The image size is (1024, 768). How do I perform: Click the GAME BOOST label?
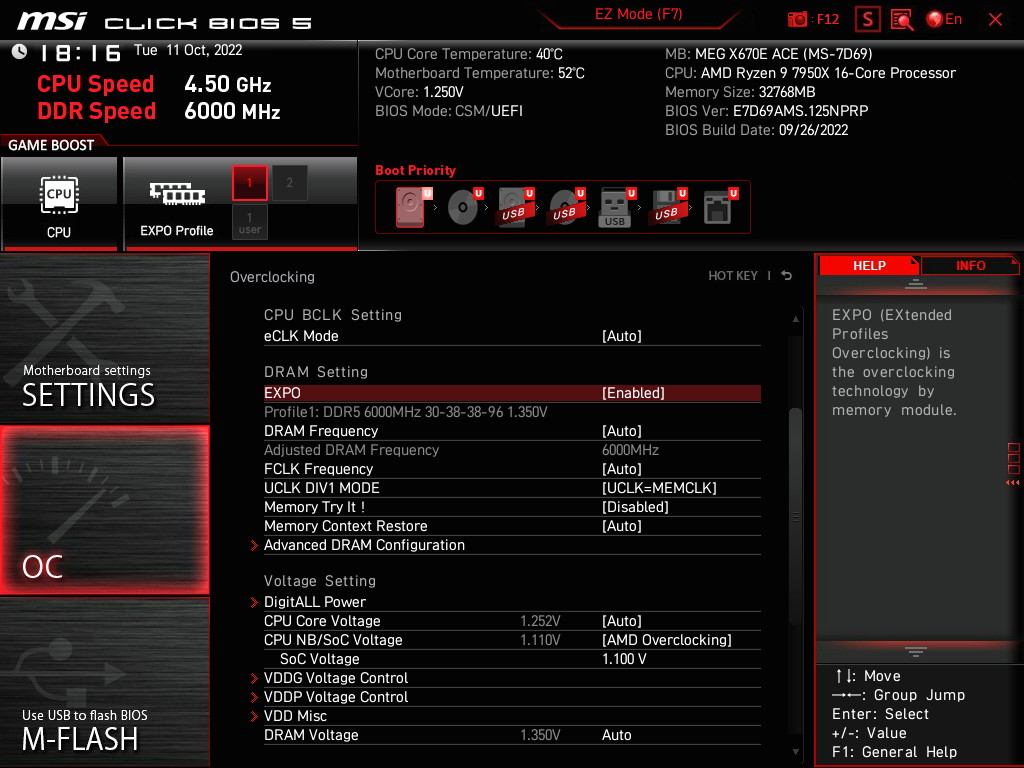click(51, 145)
